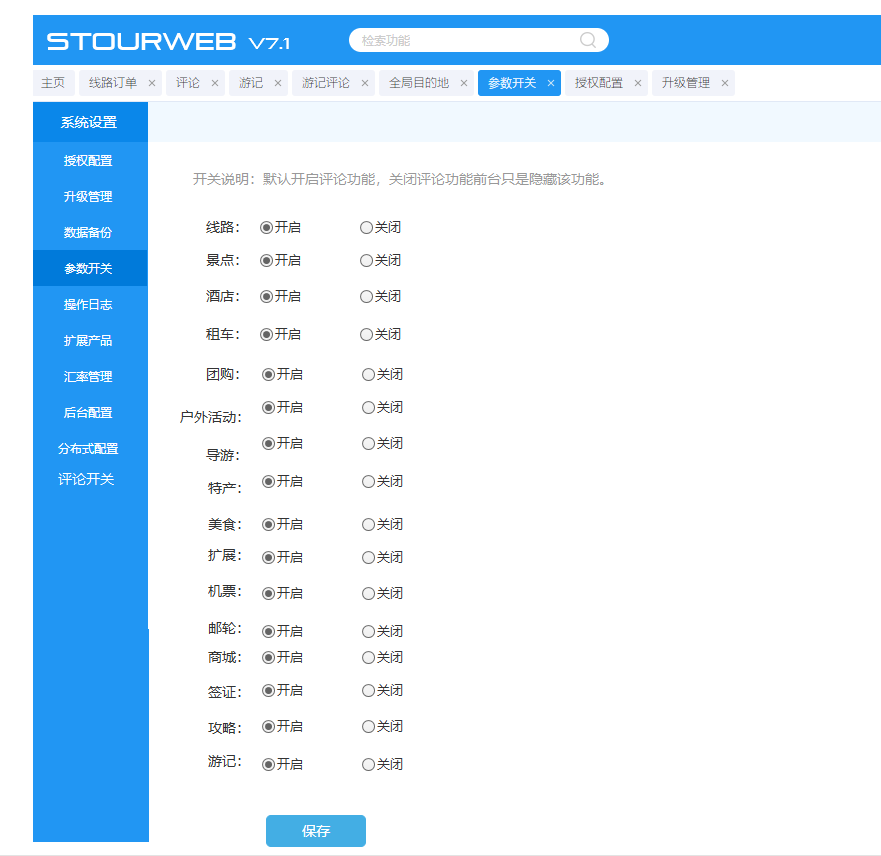The height and width of the screenshot is (856, 881).
Task: Close the 游记评论 tab
Action: pyautogui.click(x=365, y=83)
